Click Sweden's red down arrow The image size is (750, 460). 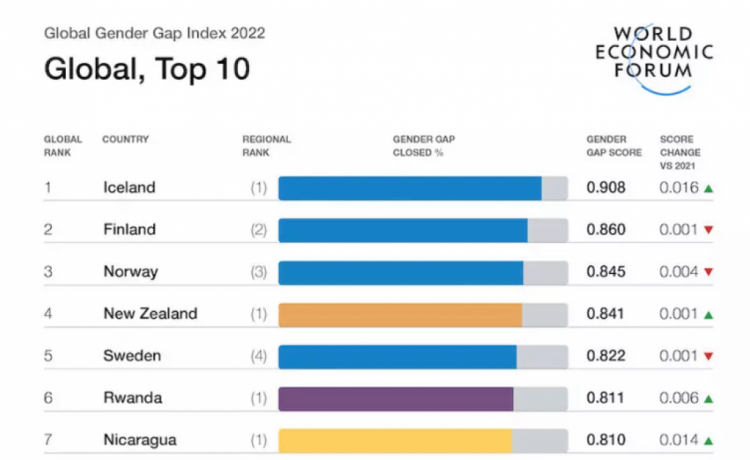pyautogui.click(x=709, y=356)
